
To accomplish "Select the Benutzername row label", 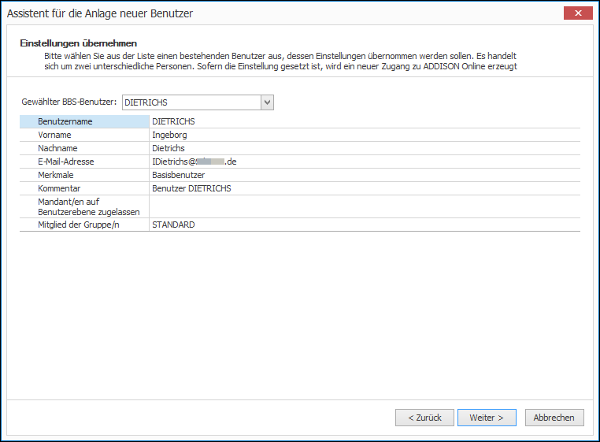I will 65,122.
